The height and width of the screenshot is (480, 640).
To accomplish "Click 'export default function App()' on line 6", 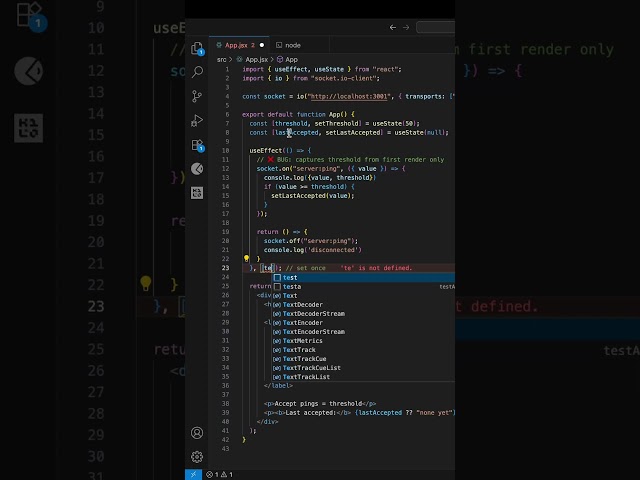I will pos(294,115).
